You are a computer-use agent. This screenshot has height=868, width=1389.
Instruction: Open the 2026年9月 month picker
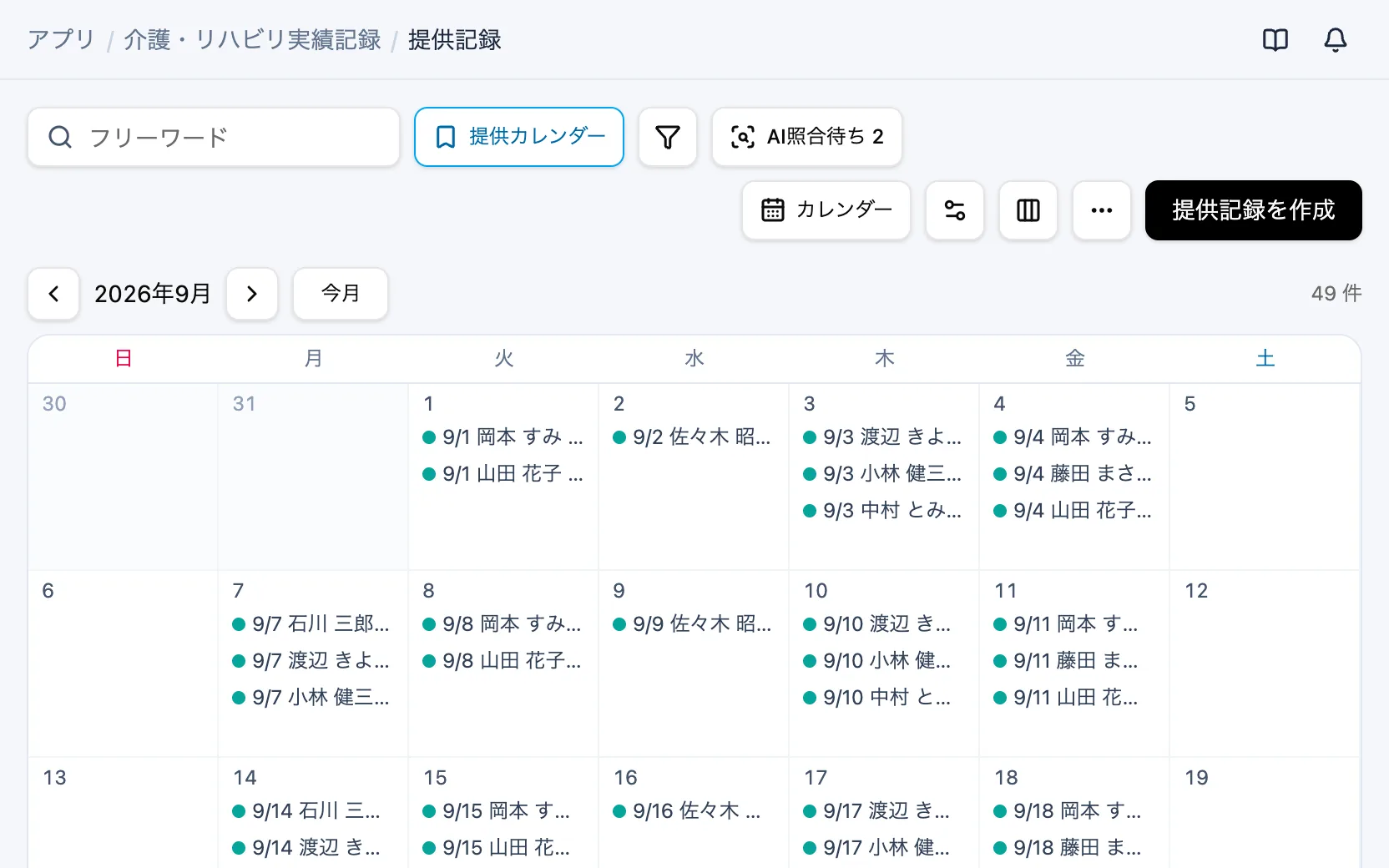153,294
